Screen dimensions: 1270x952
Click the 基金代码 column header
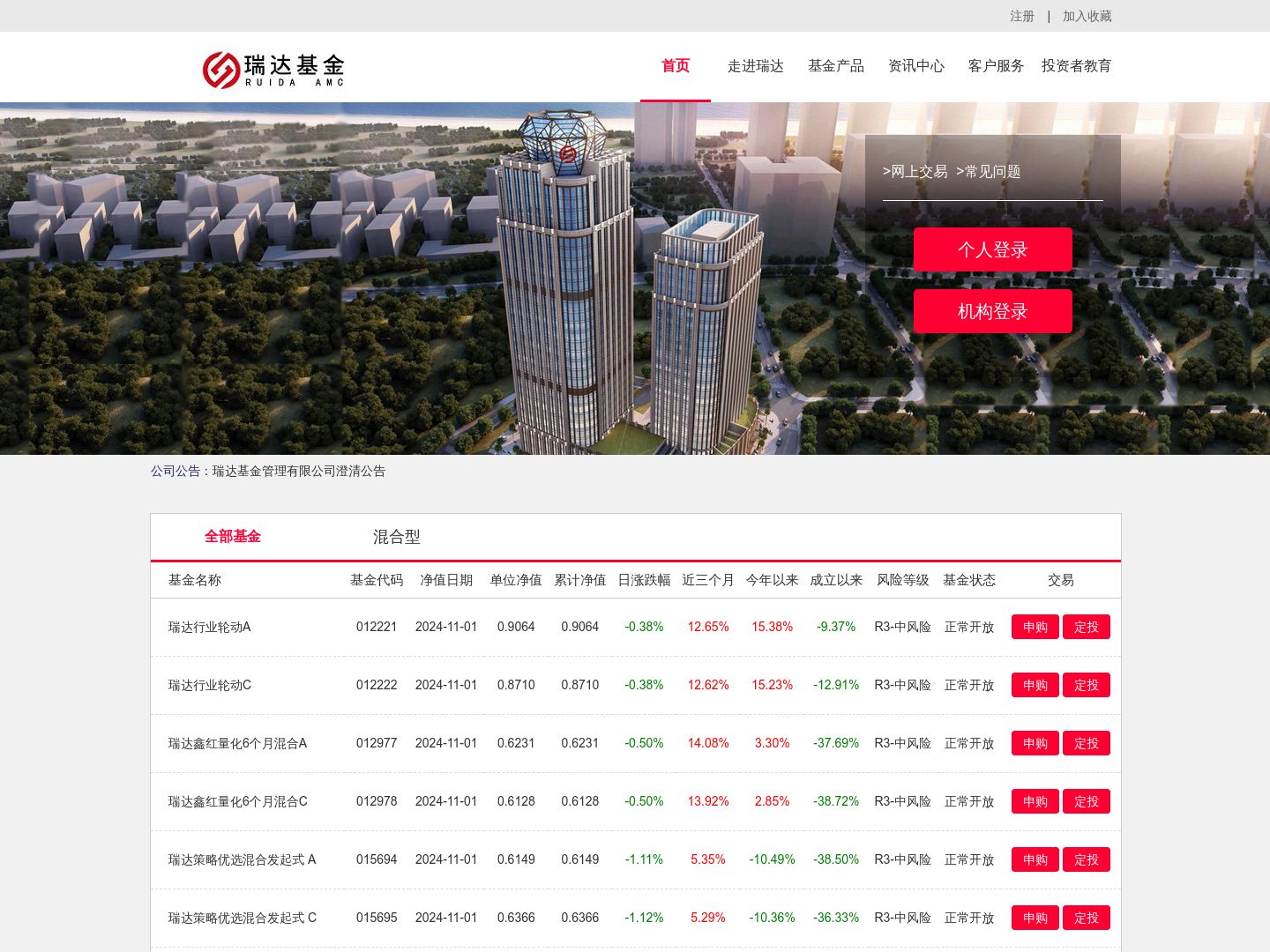click(377, 580)
